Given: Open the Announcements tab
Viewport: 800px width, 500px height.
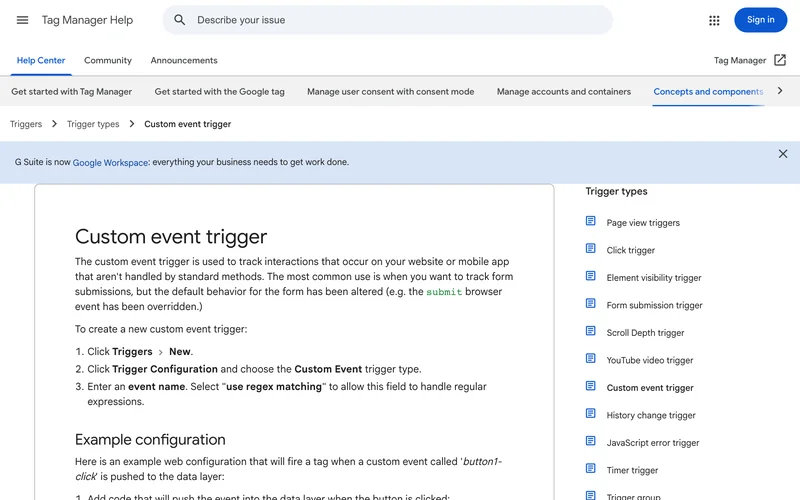Looking at the screenshot, I should (x=184, y=60).
